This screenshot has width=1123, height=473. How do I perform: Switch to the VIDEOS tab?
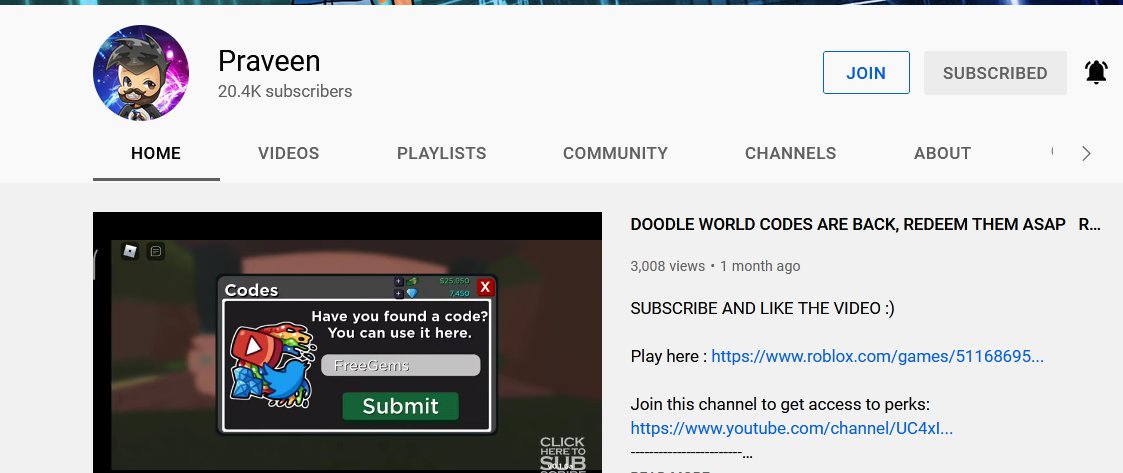(289, 153)
